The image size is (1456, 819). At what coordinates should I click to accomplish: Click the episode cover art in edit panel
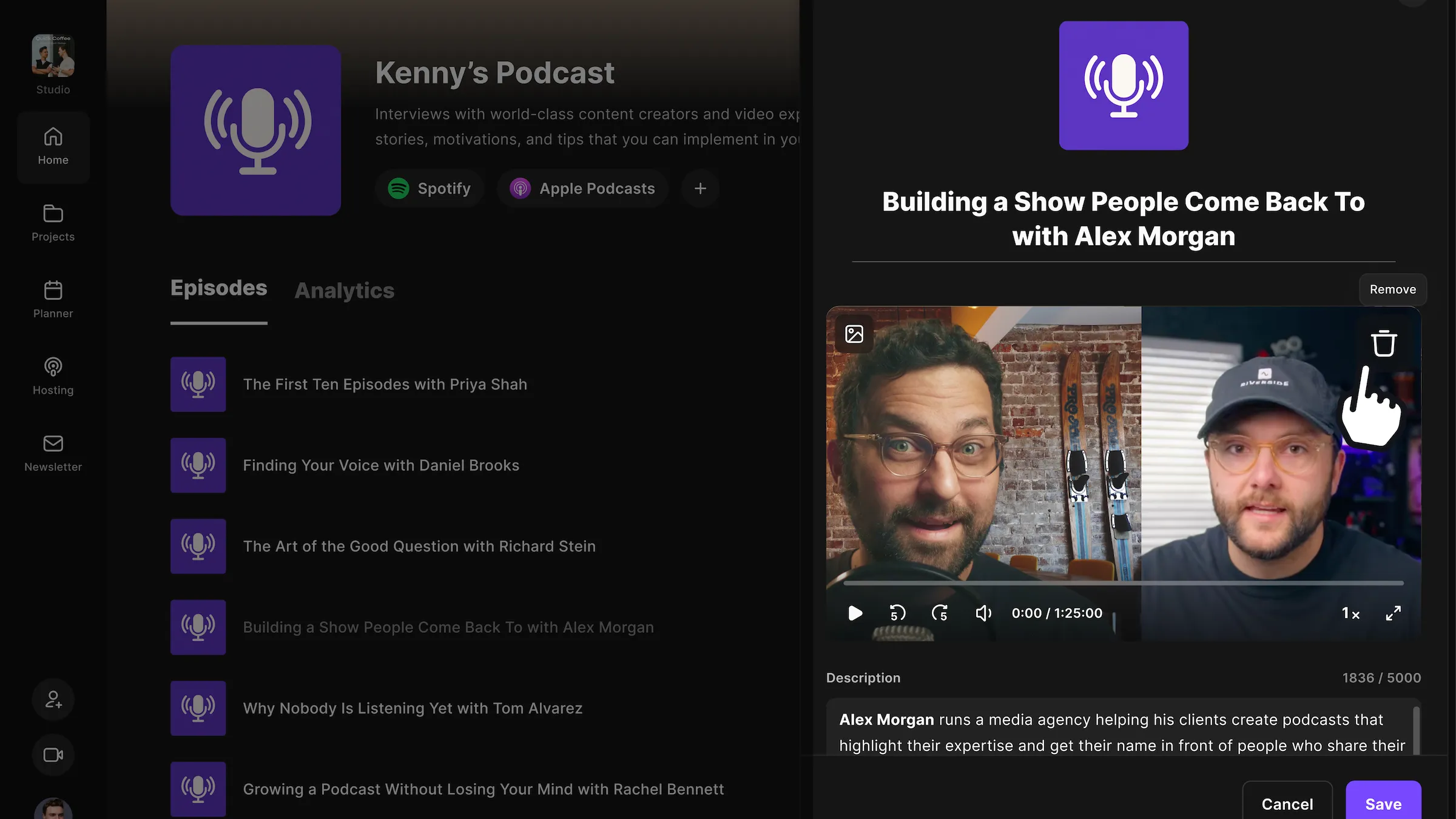tap(1124, 86)
